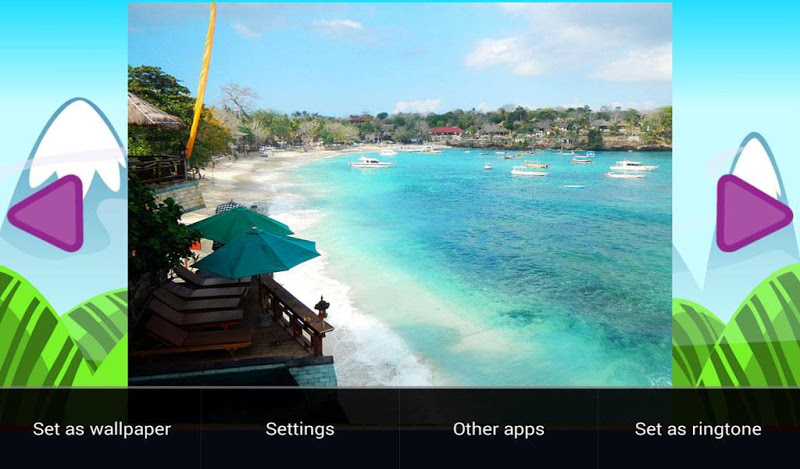The width and height of the screenshot is (800, 469).
Task: Click the stone lantern on the railing
Action: [321, 308]
